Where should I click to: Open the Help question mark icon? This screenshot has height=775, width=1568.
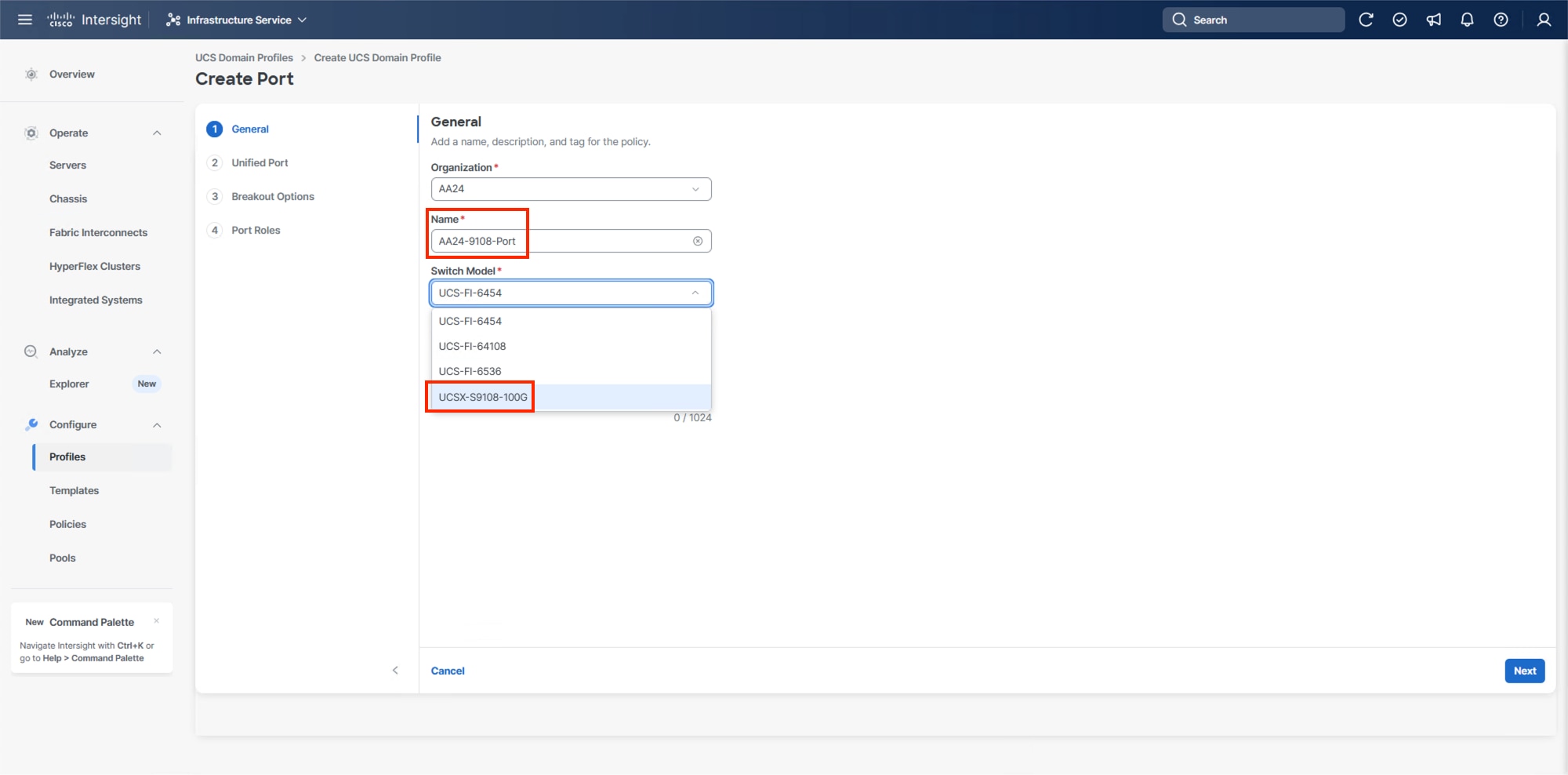point(1501,20)
